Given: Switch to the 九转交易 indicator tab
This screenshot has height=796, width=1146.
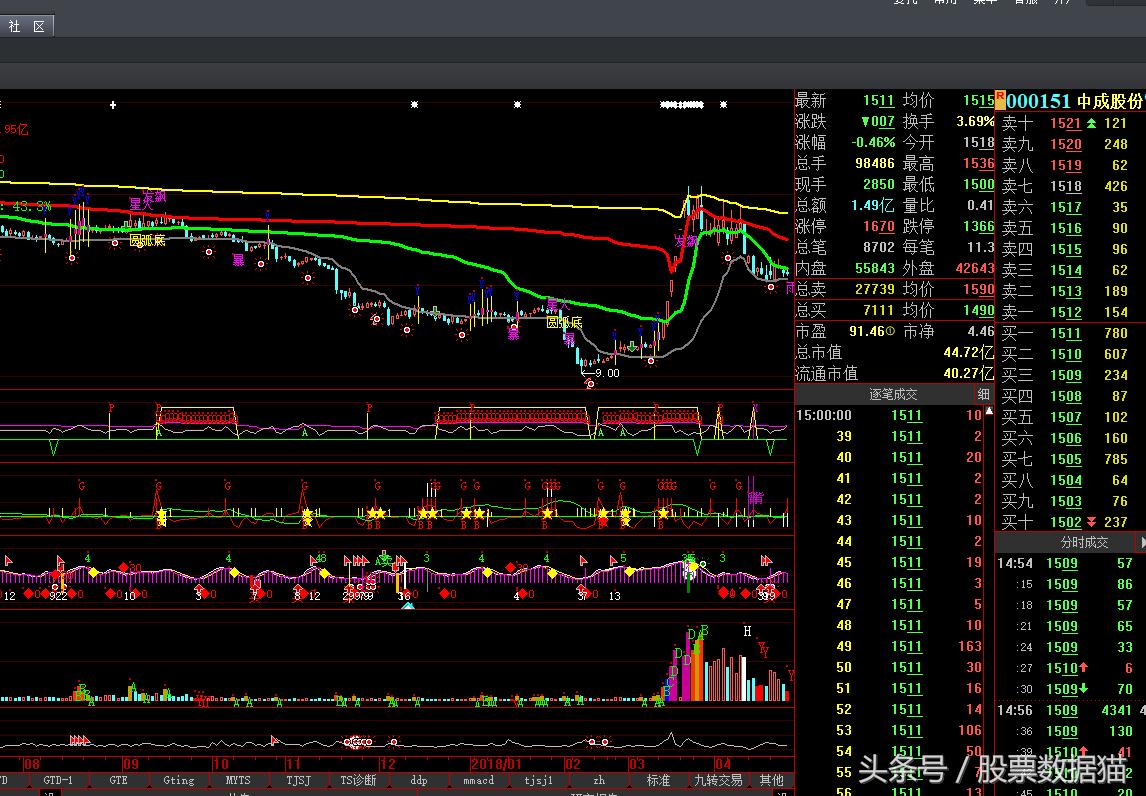Looking at the screenshot, I should (718, 780).
